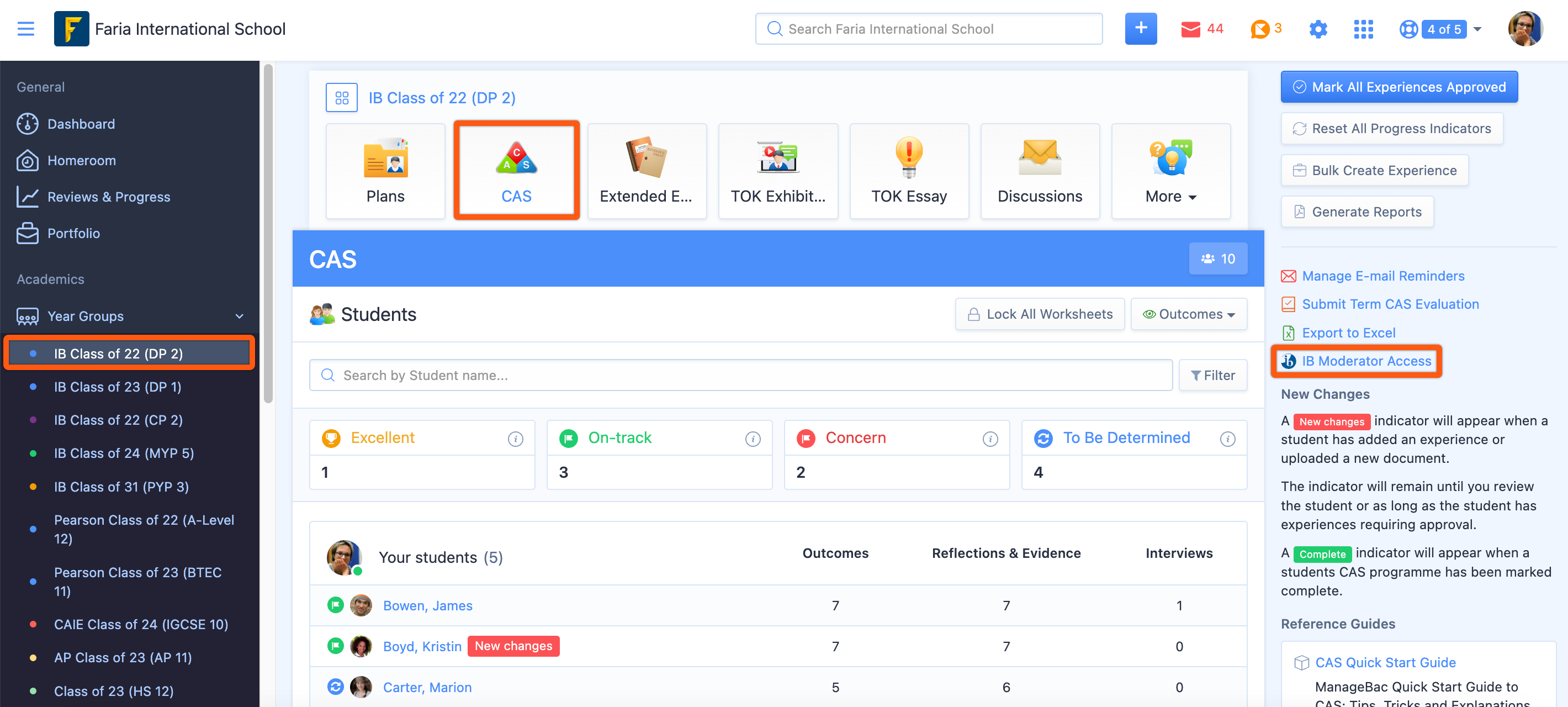1568x707 pixels.
Task: Click Bulk Create Experience button
Action: click(x=1374, y=171)
